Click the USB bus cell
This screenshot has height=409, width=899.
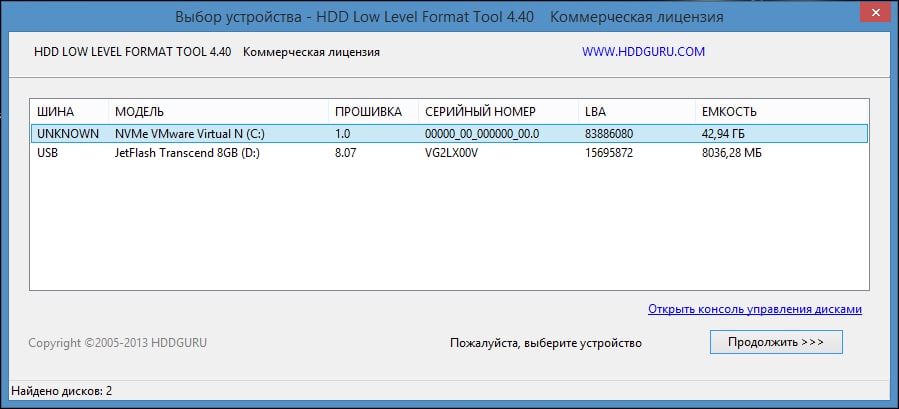[x=47, y=153]
